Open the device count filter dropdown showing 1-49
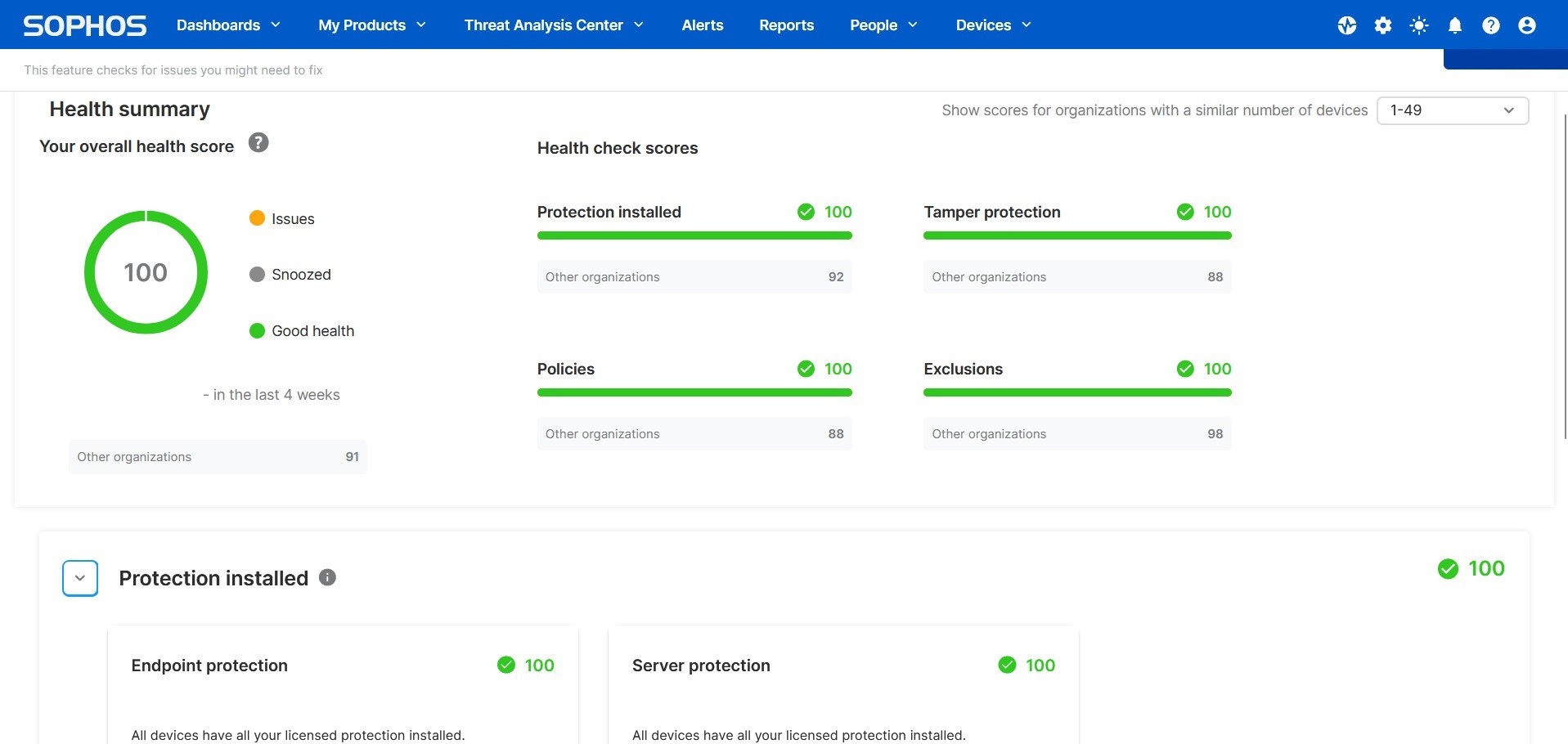The height and width of the screenshot is (744, 1568). [x=1452, y=110]
